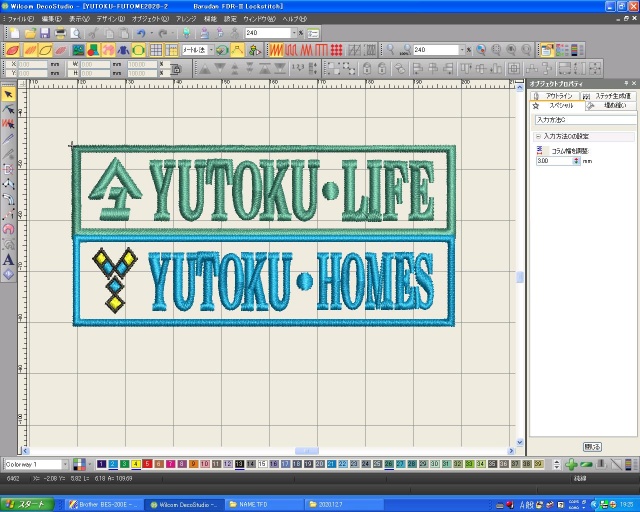Click the blue diamond tool below Lettering

coord(9,274)
